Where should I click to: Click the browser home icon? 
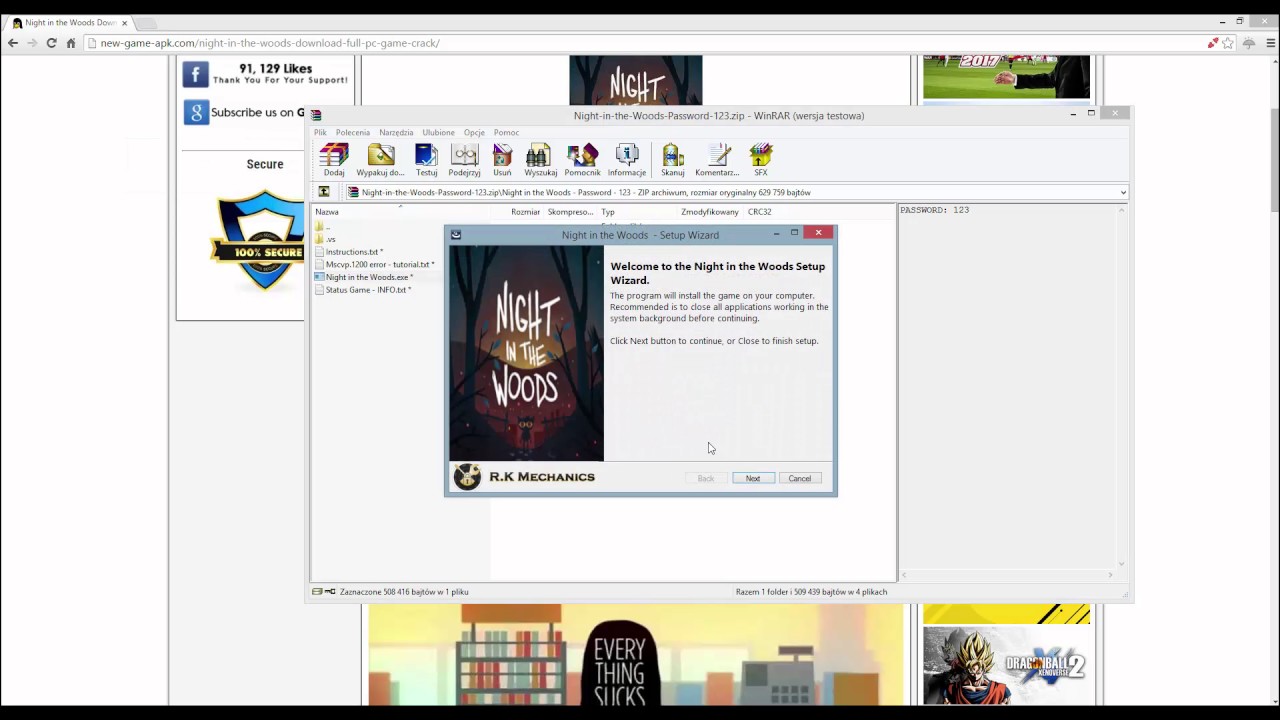[70, 43]
